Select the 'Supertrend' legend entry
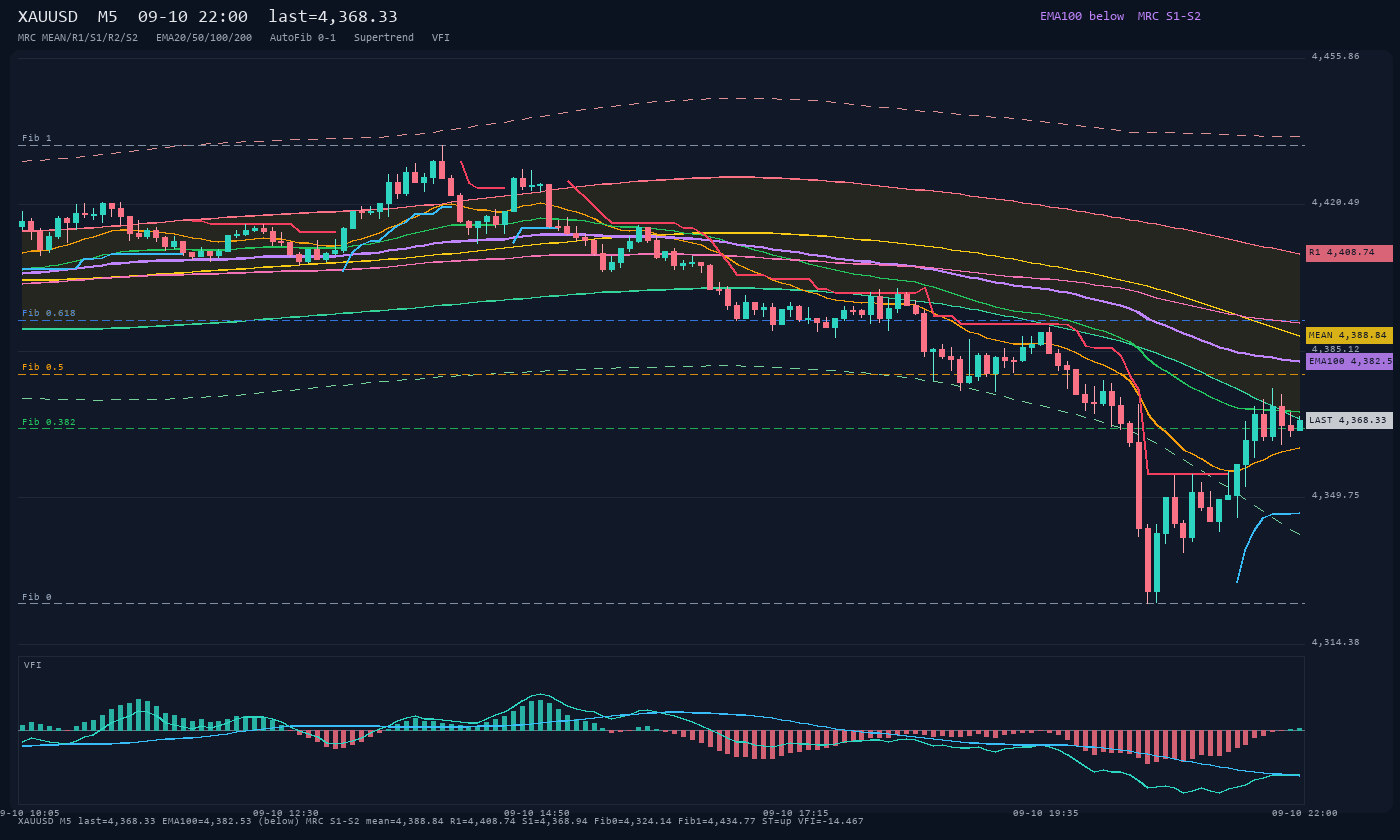The image size is (1400, 840). coord(384,37)
